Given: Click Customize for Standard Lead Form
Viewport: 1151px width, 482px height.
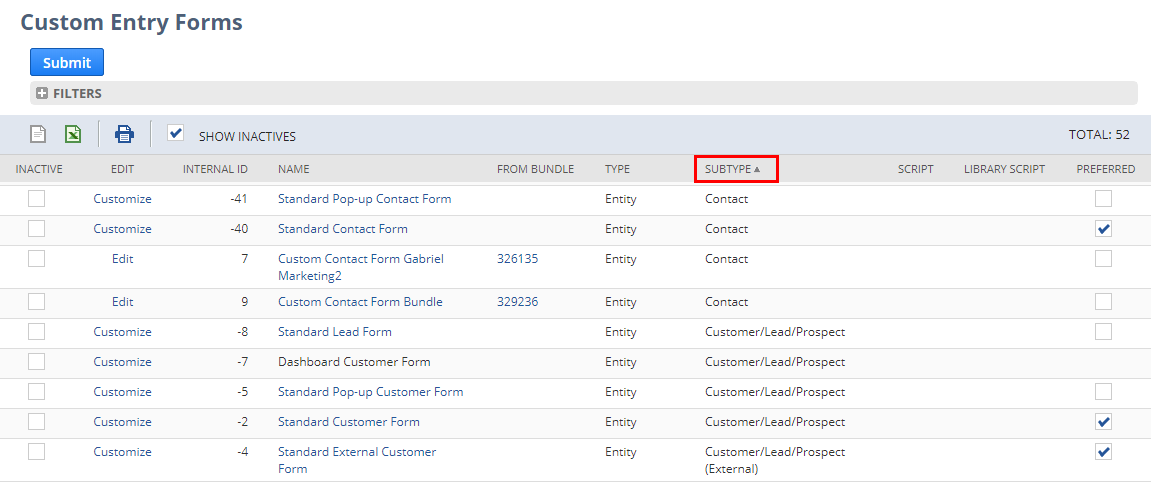Looking at the screenshot, I should pyautogui.click(x=122, y=332).
